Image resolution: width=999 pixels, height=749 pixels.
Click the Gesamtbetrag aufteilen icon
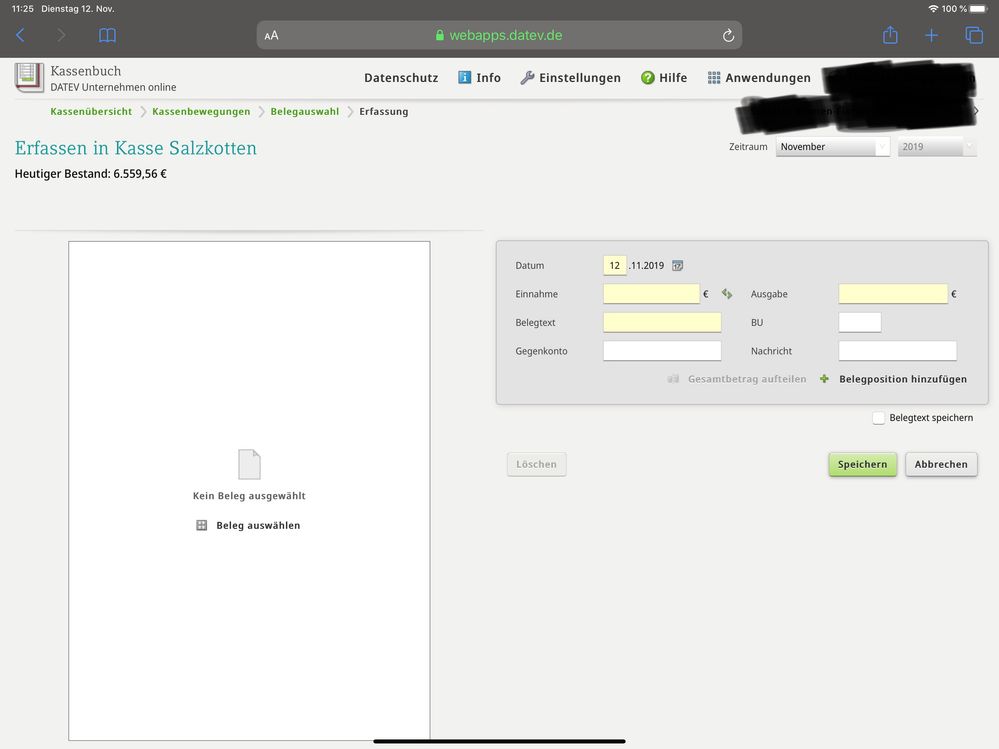tap(673, 379)
